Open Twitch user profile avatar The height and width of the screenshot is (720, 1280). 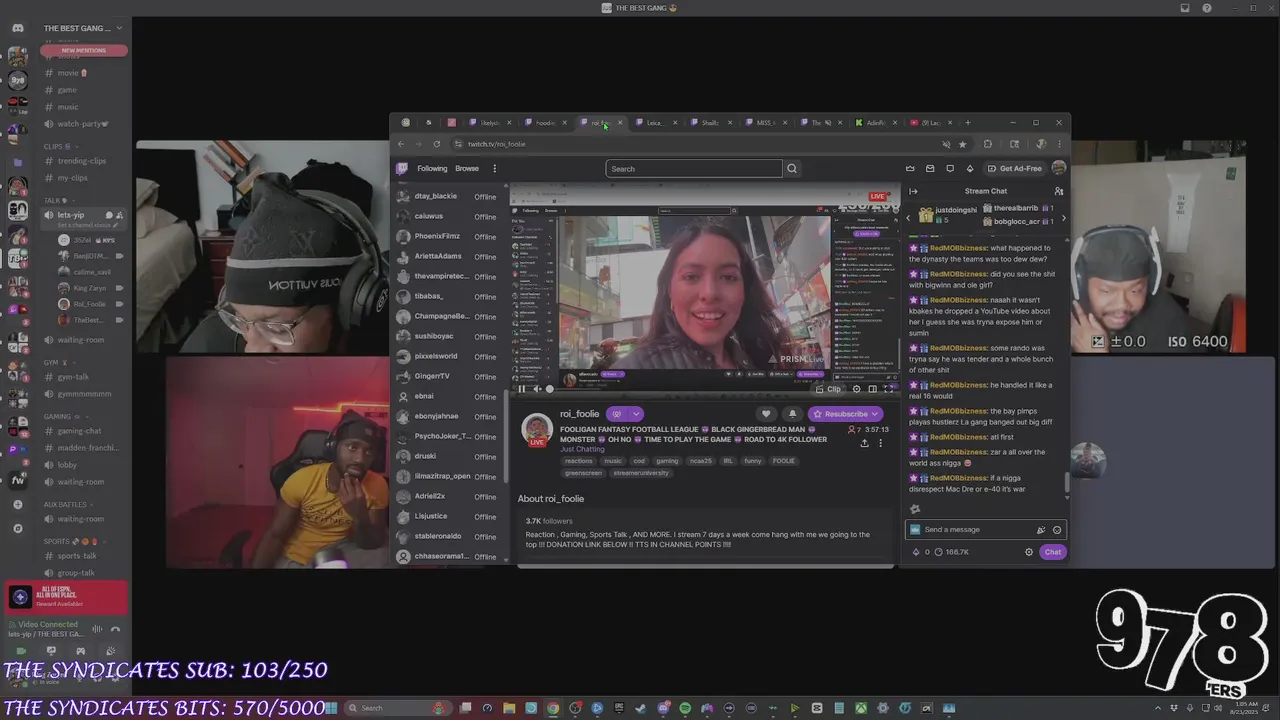tap(1059, 168)
